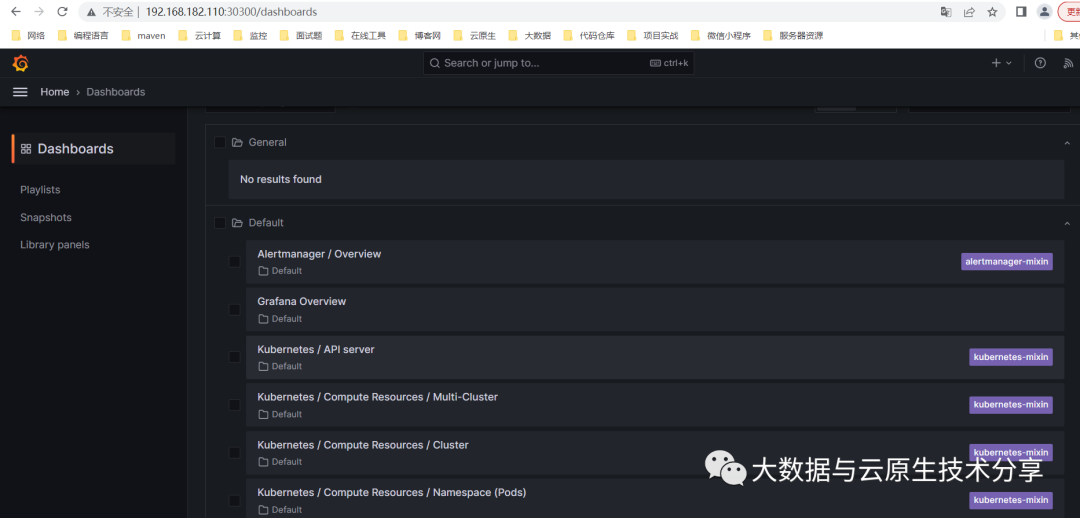Open the Playlists sidebar item
Screen dimensions: 1080x518
[x=40, y=189]
